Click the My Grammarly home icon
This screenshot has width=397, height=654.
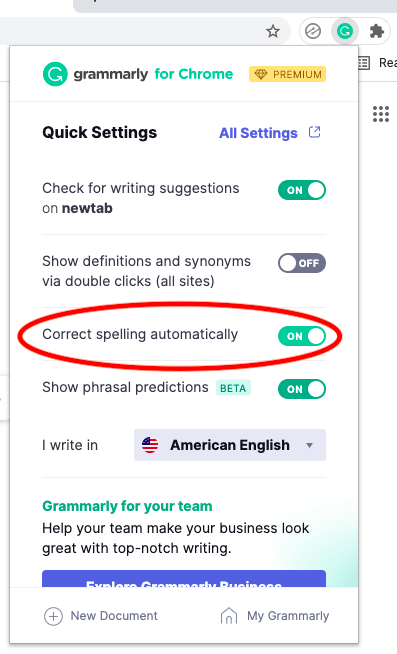(229, 616)
